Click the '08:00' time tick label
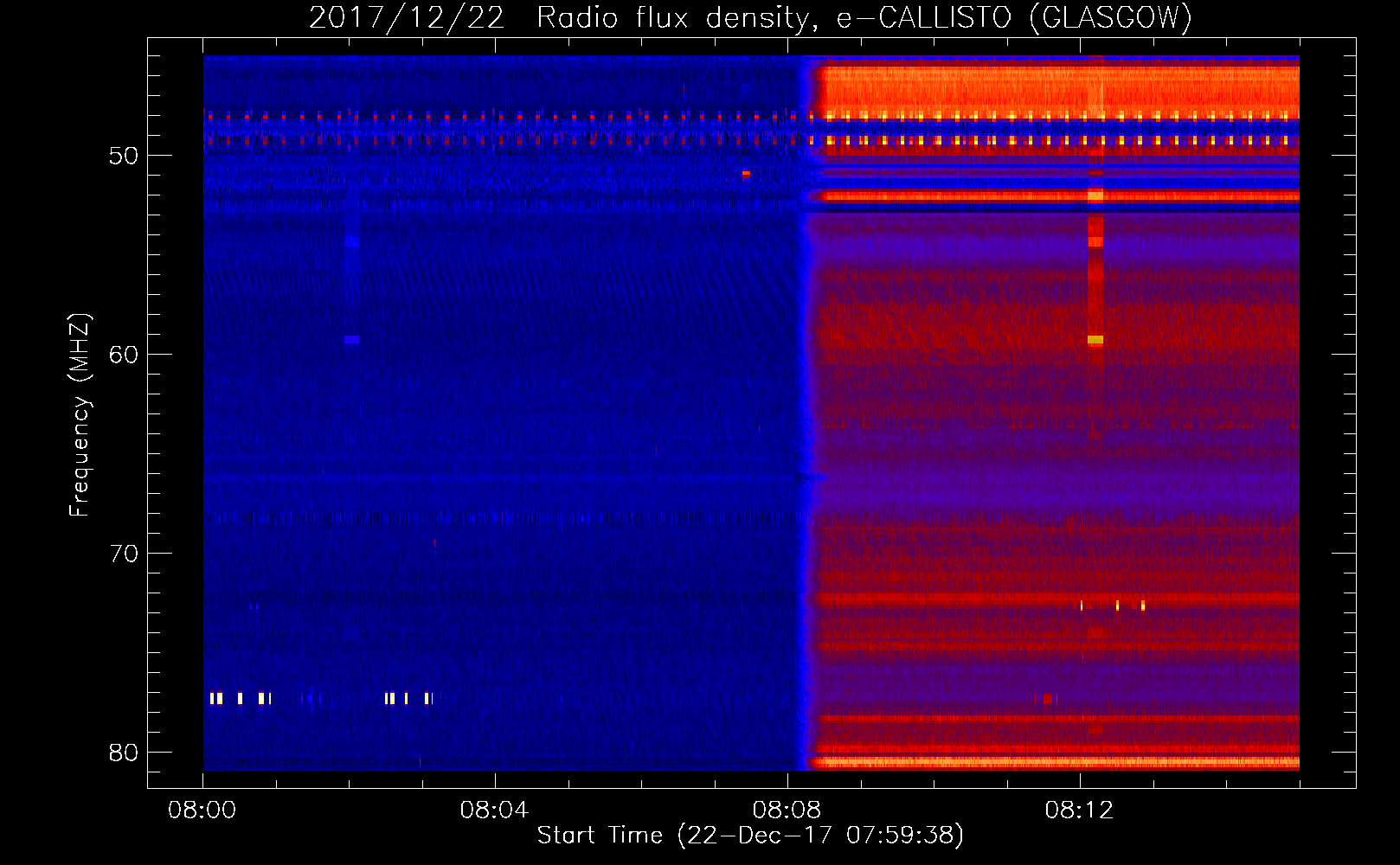 point(202,811)
